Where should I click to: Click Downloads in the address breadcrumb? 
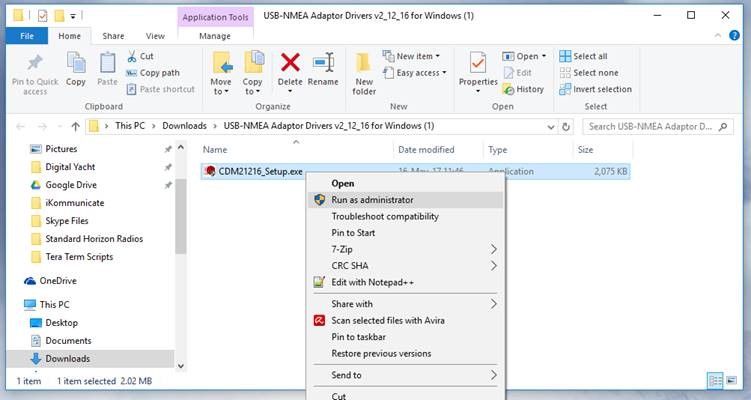coord(184,127)
